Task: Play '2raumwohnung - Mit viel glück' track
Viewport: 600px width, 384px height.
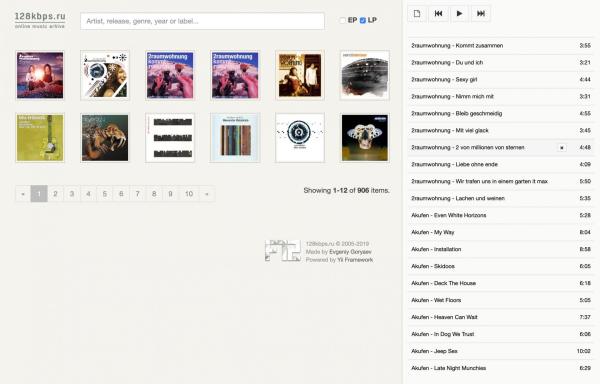Action: pyautogui.click(x=501, y=130)
